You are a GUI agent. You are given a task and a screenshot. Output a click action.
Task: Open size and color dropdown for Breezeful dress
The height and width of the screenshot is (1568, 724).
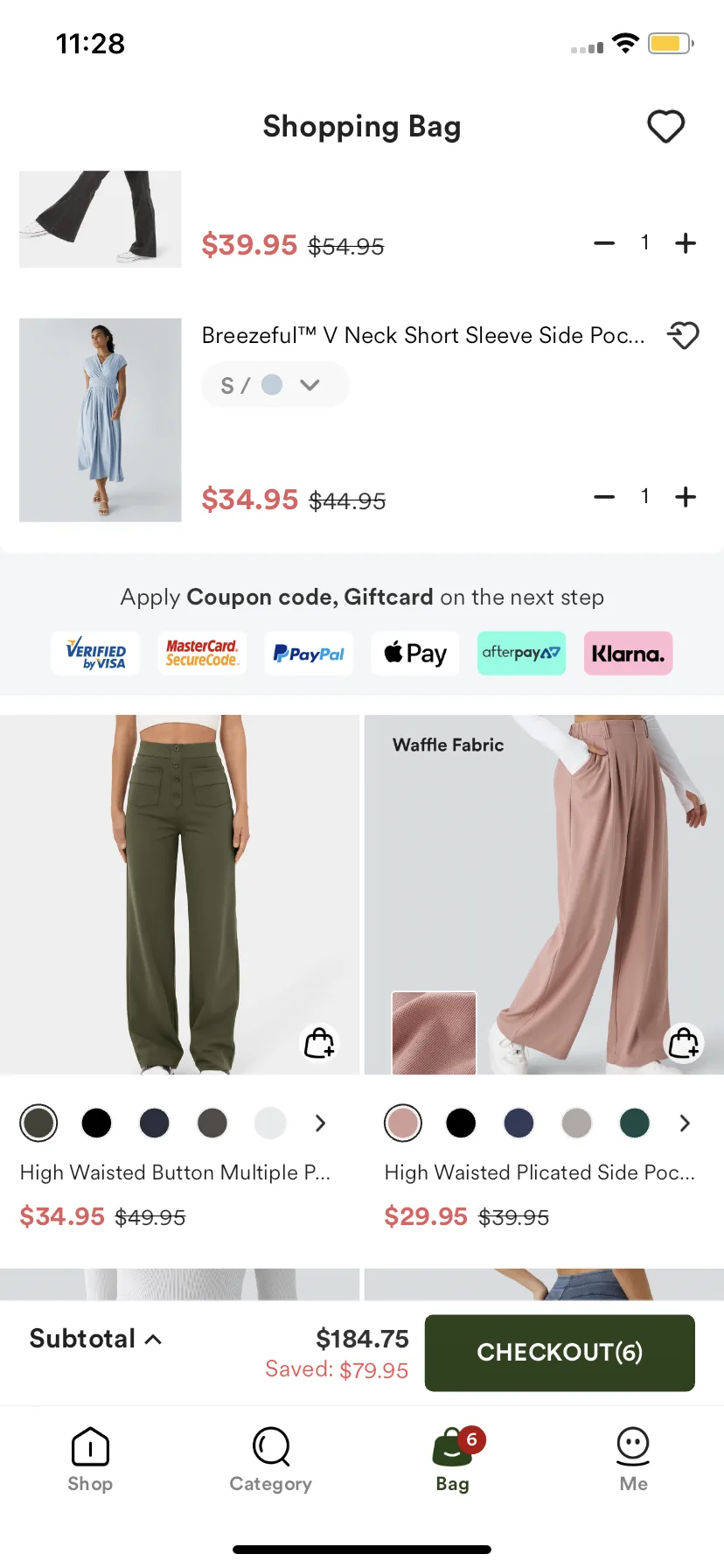coord(275,385)
